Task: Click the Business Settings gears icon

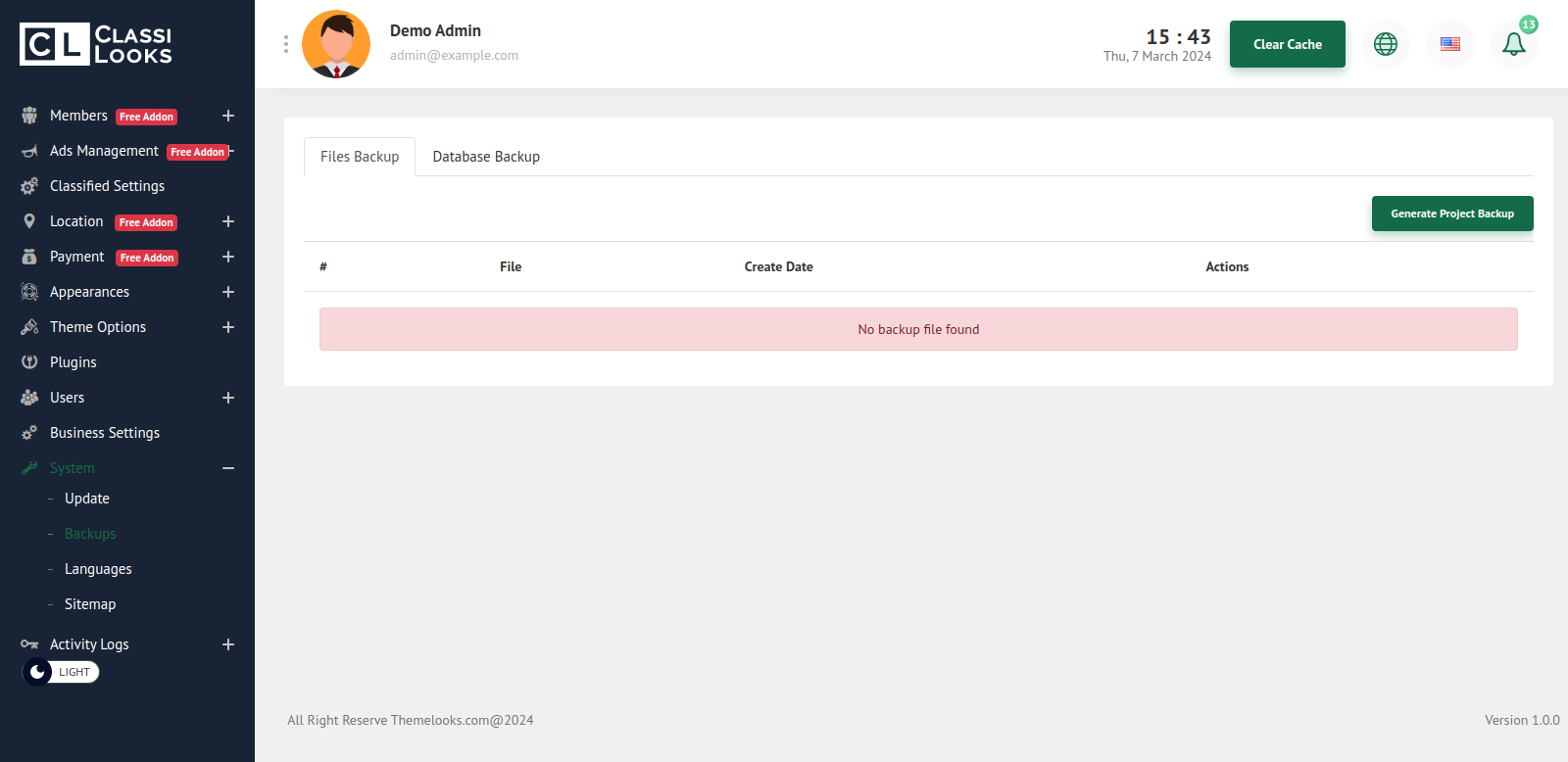Action: tap(29, 433)
